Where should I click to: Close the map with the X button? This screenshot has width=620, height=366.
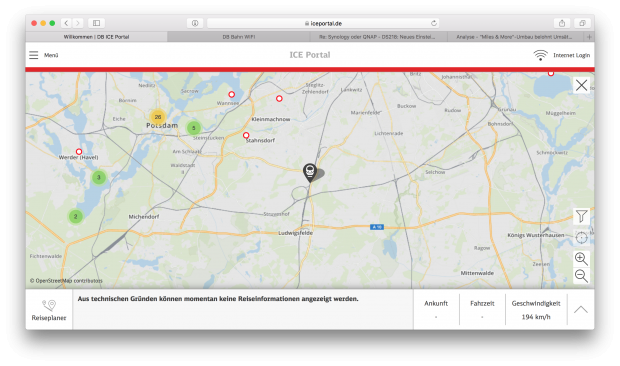[581, 85]
